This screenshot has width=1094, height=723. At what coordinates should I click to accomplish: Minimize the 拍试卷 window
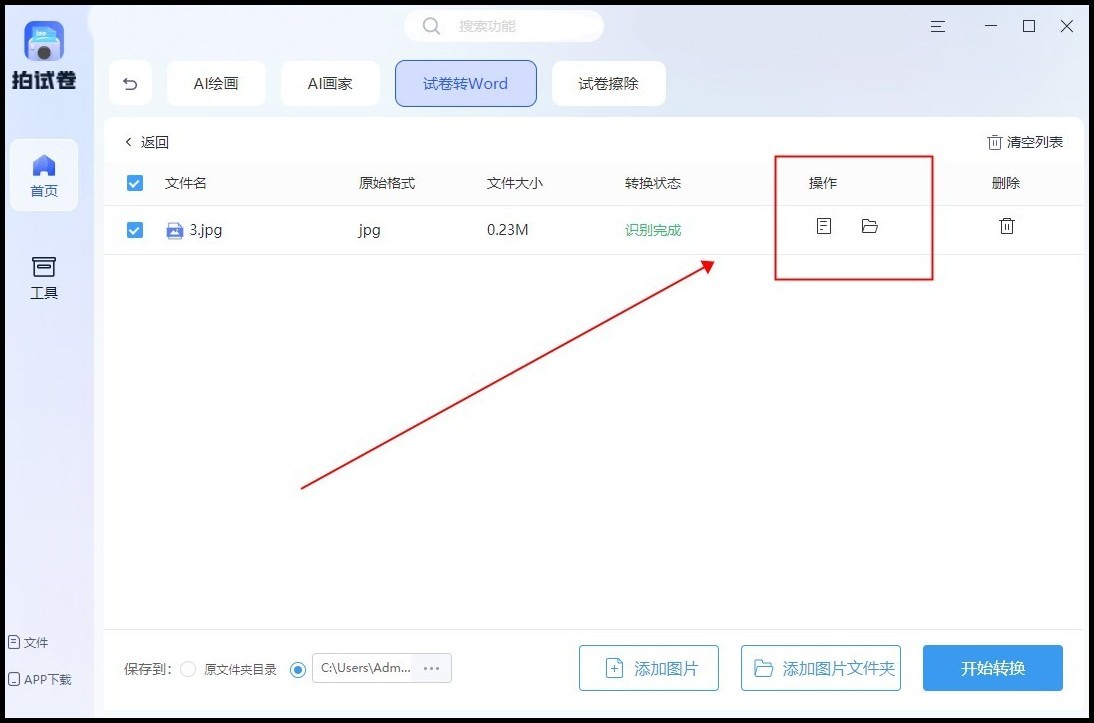pyautogui.click(x=991, y=27)
